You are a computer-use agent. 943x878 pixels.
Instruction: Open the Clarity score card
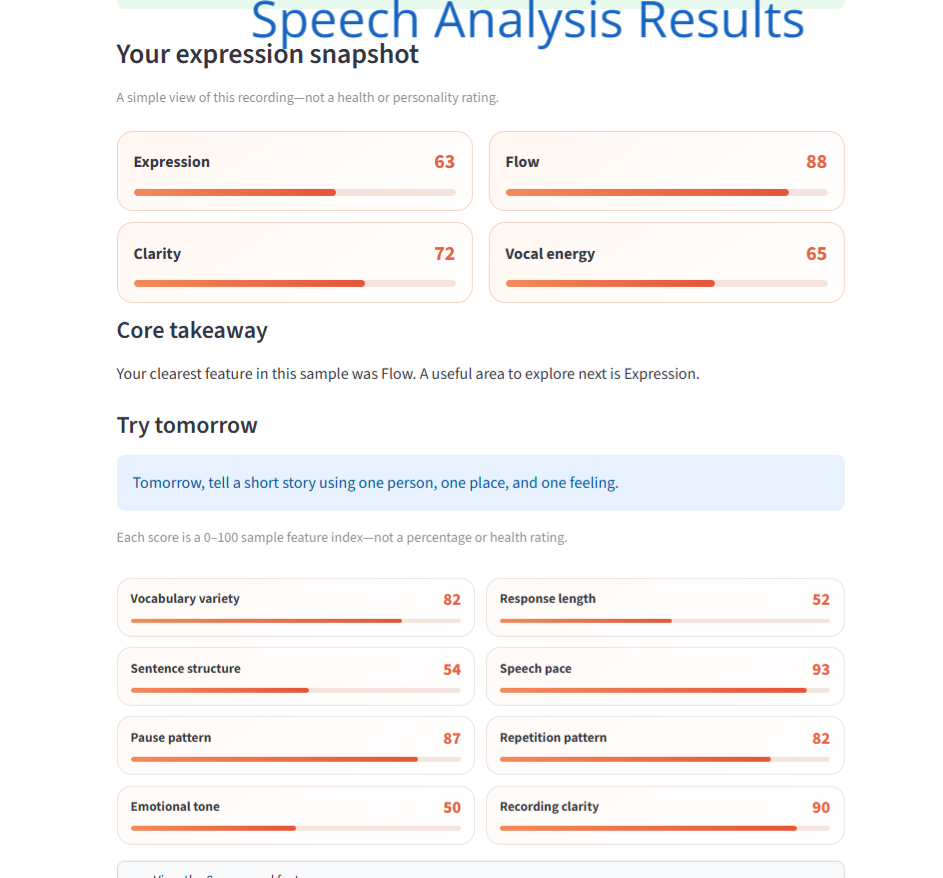295,263
